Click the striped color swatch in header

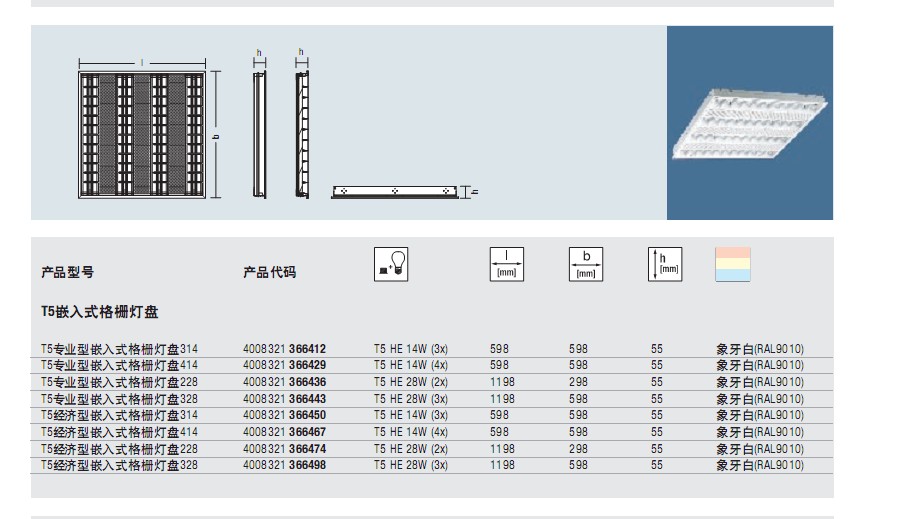[x=732, y=263]
